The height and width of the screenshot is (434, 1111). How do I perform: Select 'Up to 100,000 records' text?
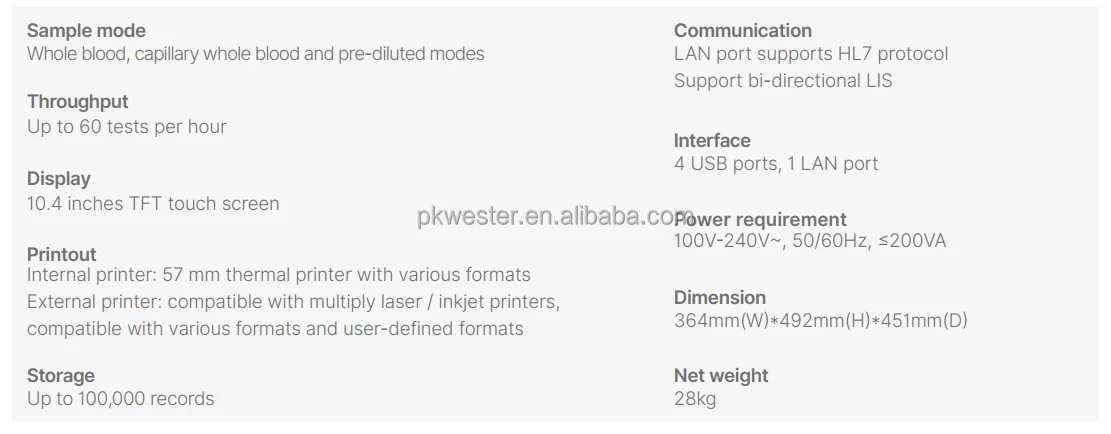pos(120,399)
